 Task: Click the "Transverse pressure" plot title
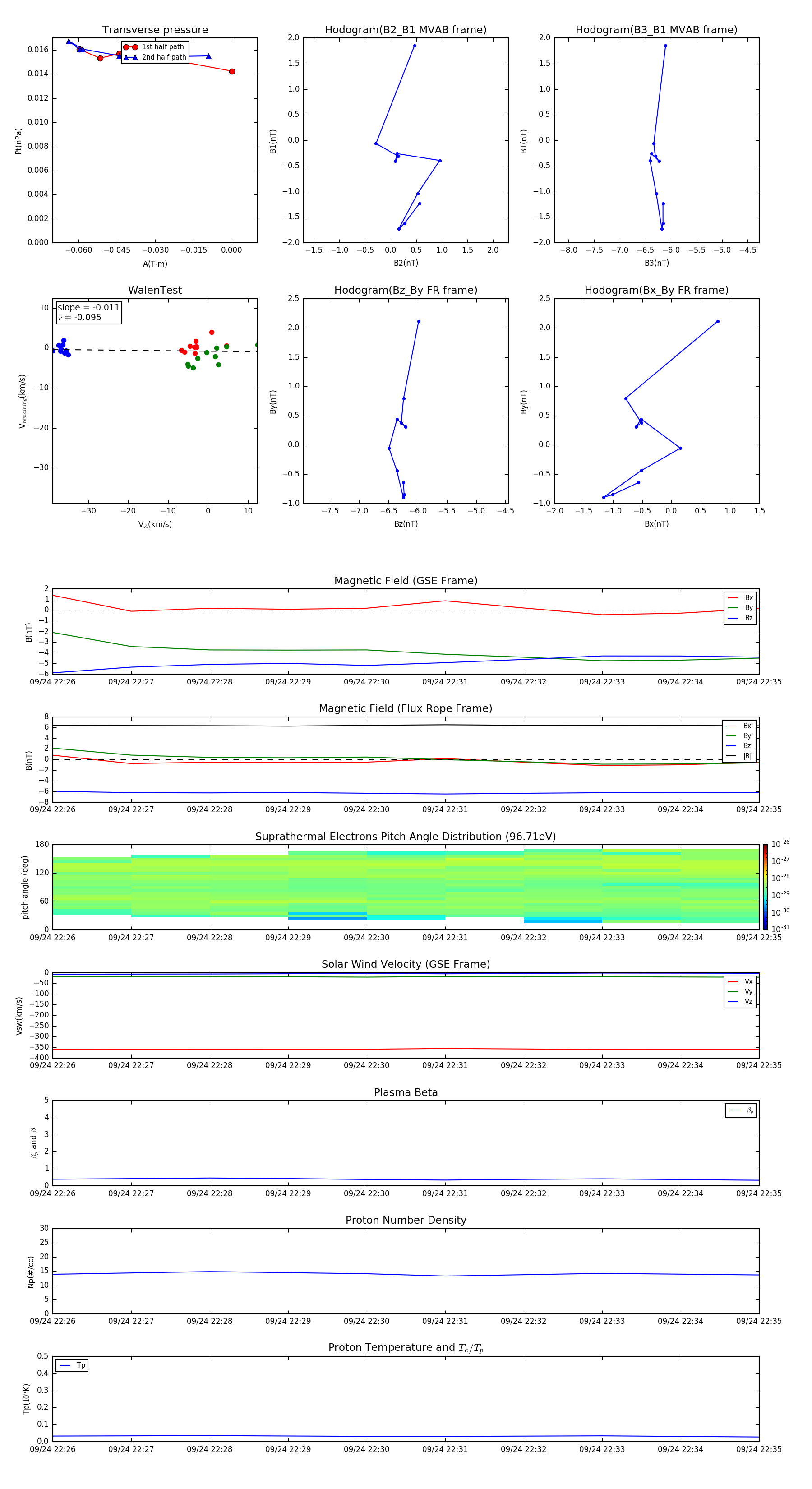[155, 30]
